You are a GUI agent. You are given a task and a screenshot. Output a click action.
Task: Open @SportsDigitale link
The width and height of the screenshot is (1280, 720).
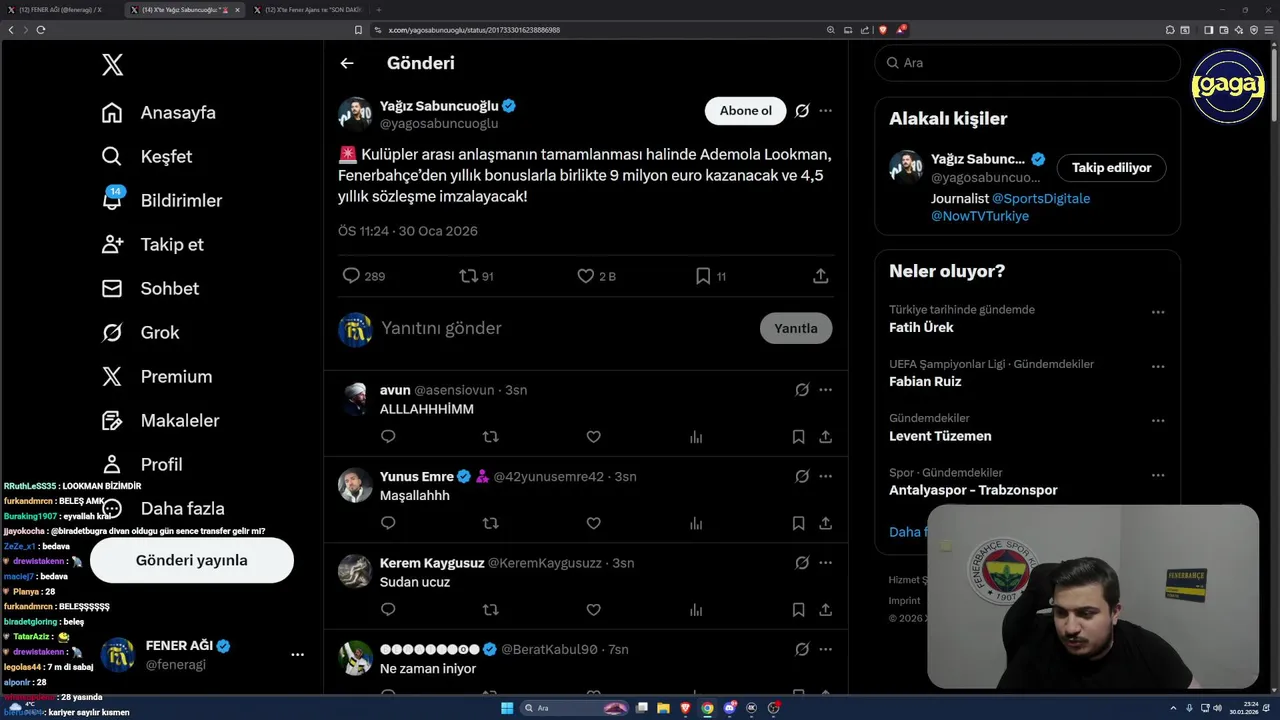point(1041,199)
